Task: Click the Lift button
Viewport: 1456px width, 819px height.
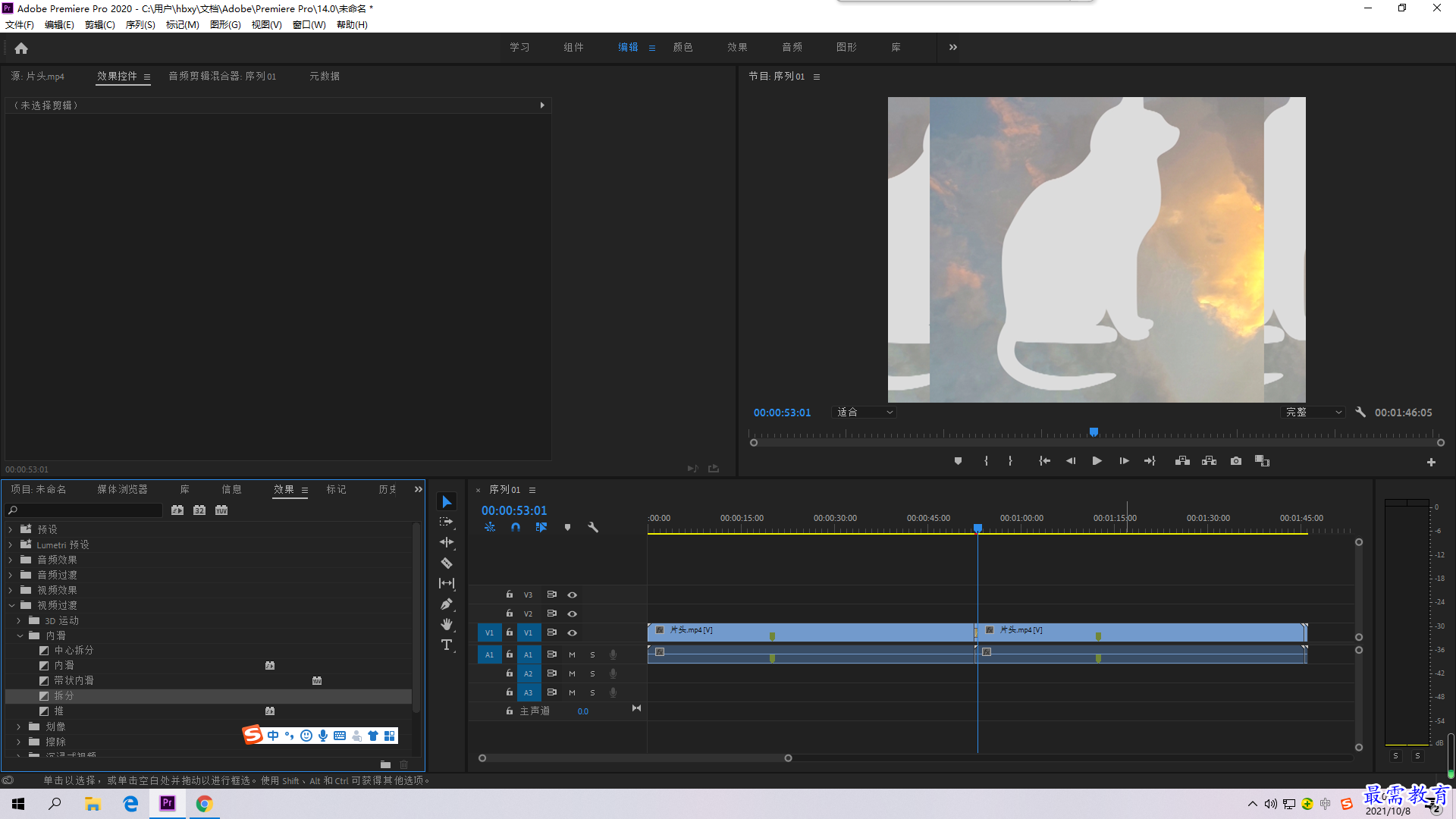Action: point(1182,461)
